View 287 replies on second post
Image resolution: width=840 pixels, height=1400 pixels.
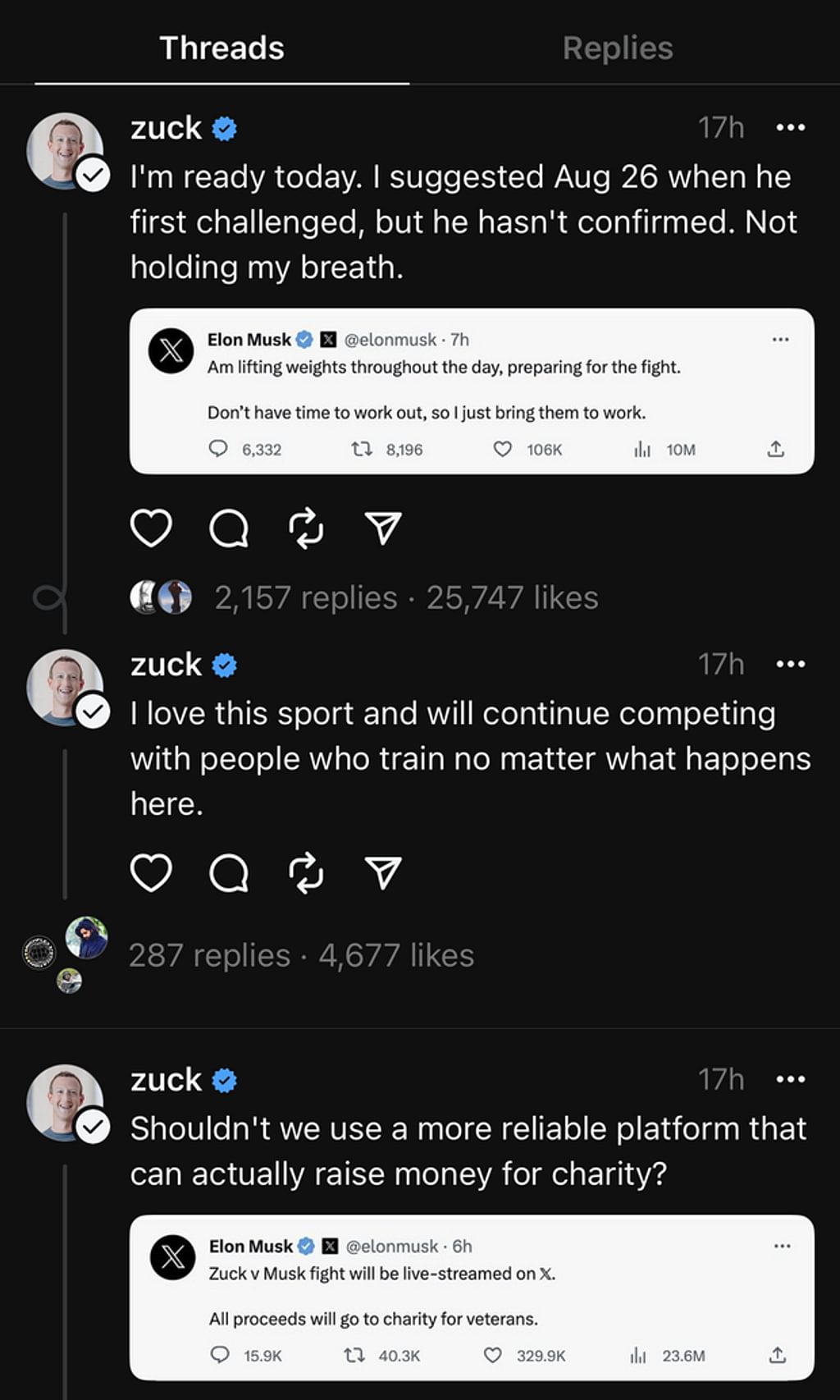(x=209, y=955)
